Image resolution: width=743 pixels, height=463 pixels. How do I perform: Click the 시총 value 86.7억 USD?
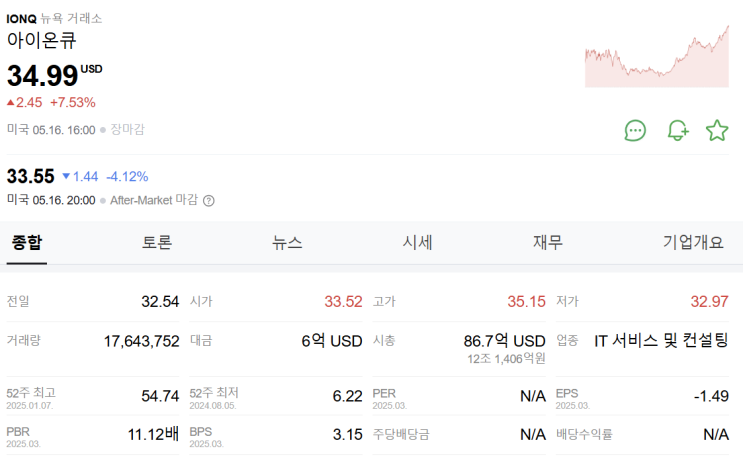pyautogui.click(x=504, y=341)
